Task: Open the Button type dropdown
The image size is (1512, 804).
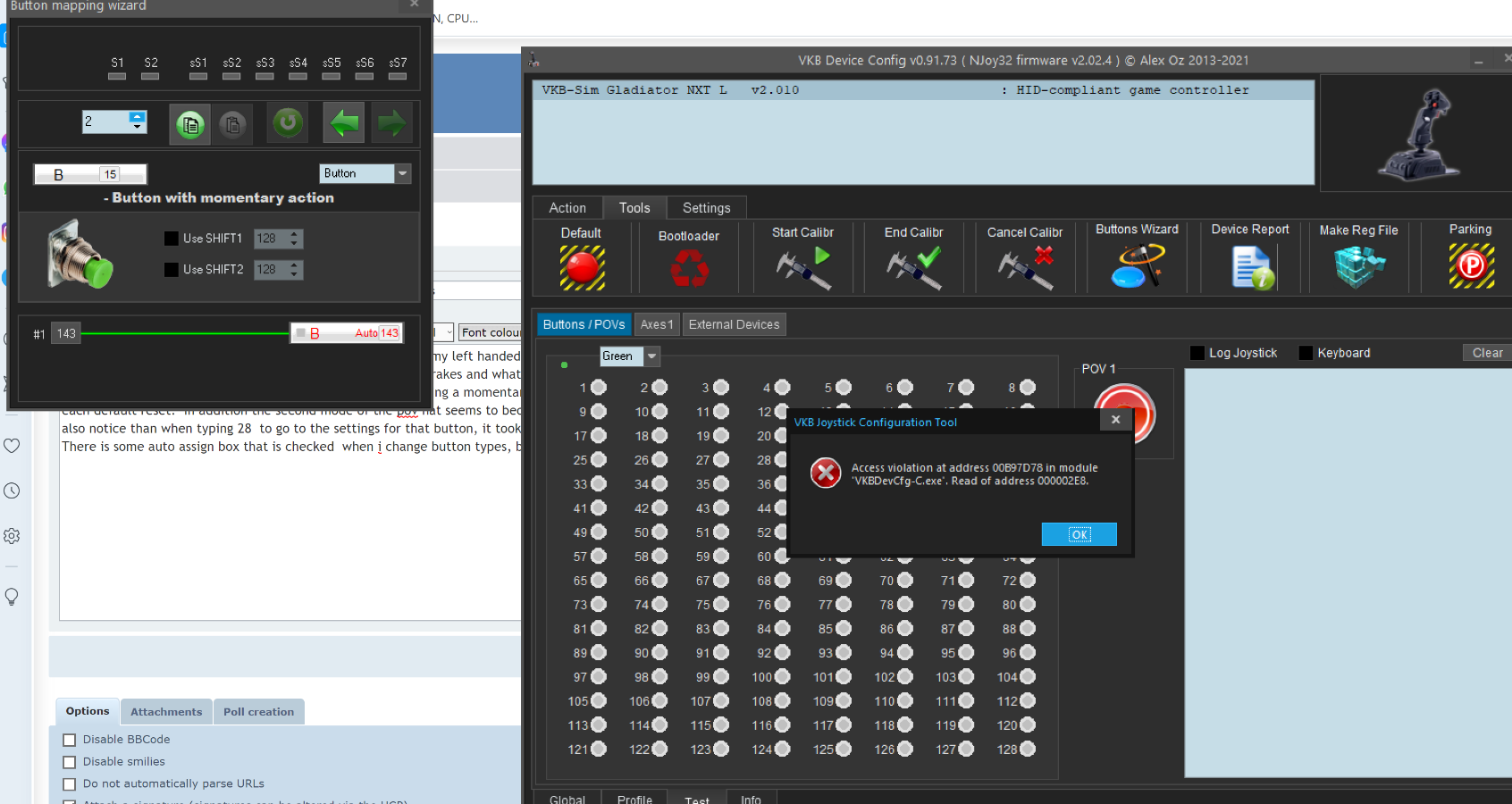Action: pyautogui.click(x=403, y=173)
